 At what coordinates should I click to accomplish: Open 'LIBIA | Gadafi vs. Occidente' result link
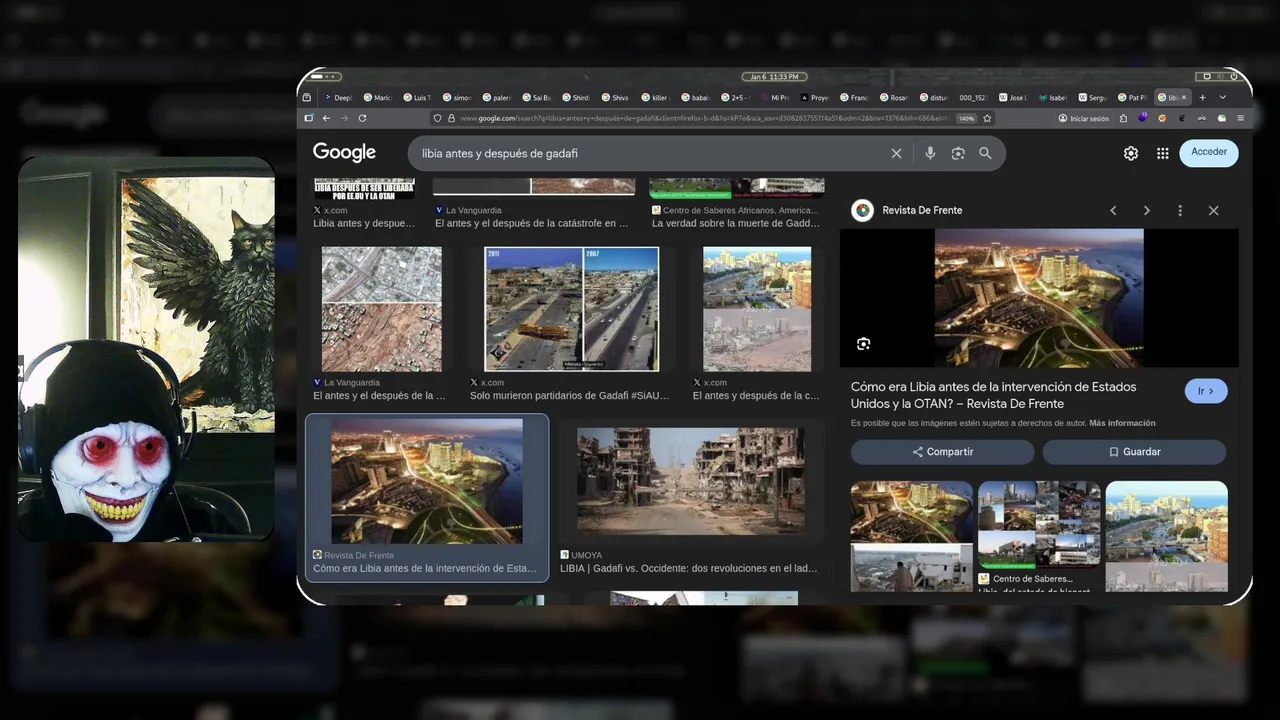689,568
